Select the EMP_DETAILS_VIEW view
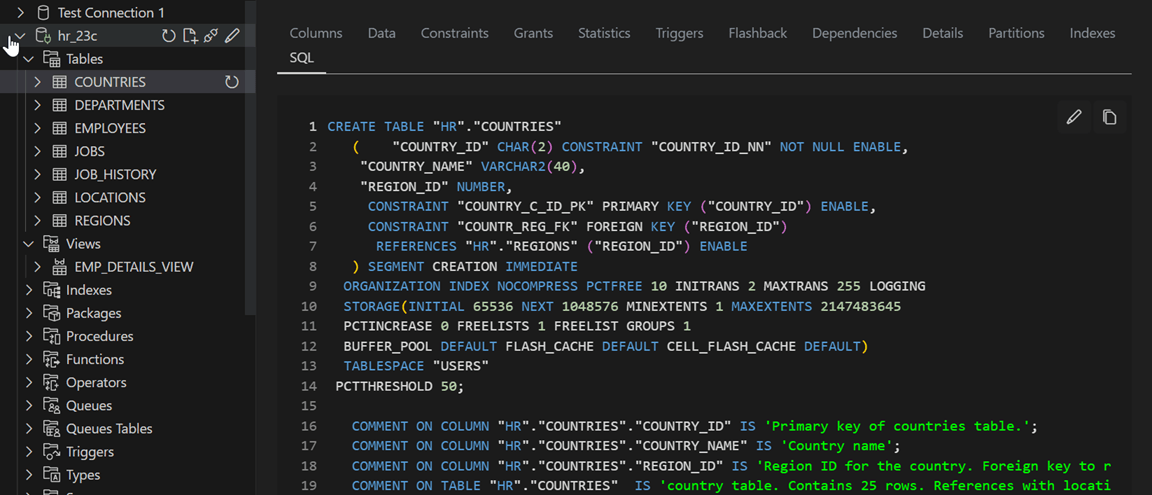This screenshot has width=1152, height=495. 133,267
